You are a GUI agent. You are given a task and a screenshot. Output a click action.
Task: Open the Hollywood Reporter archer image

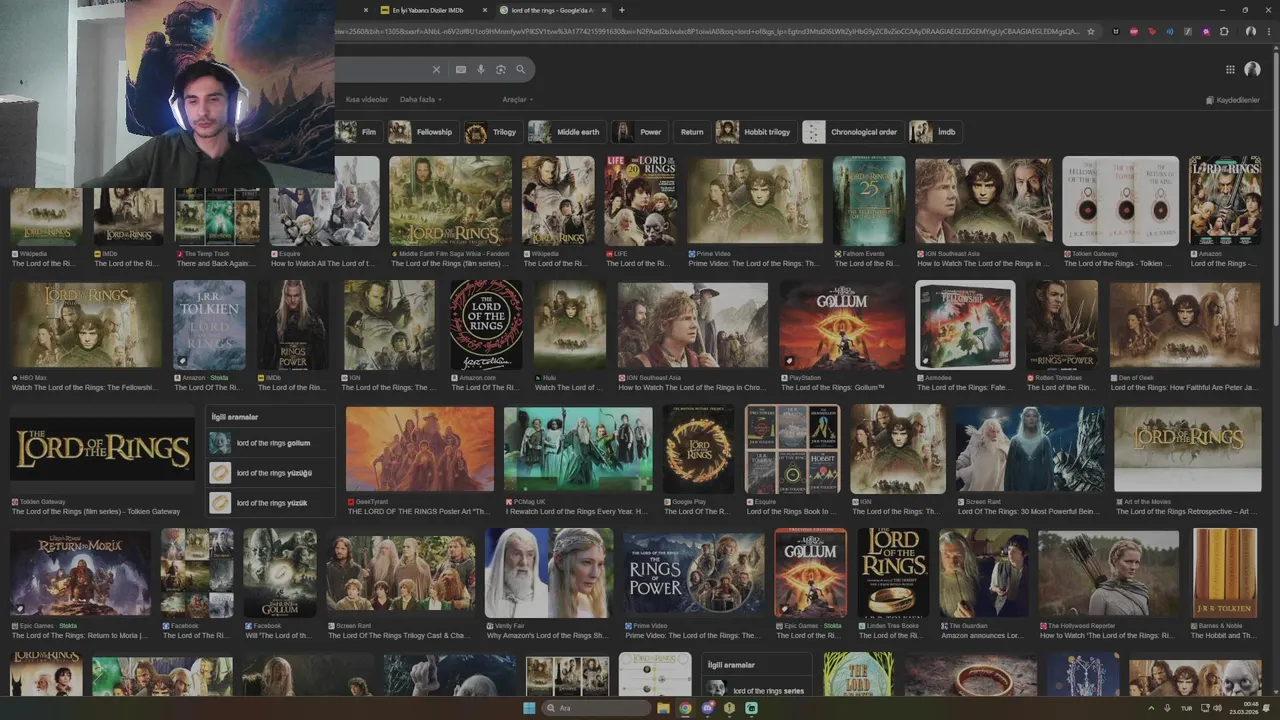(x=1108, y=574)
